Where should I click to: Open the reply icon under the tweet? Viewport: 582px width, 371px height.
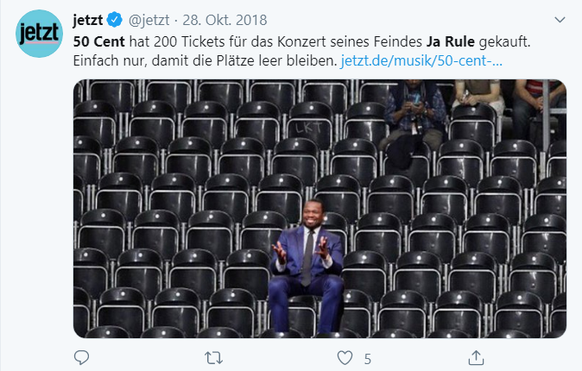81,358
